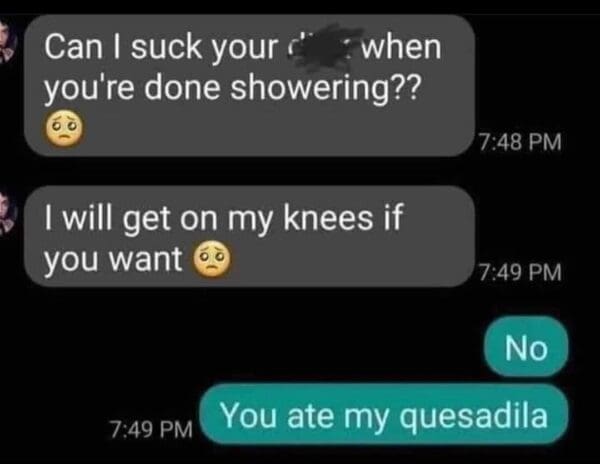The image size is (600, 464).
Task: Tap the sender avatar beside second message
Action: click(8, 213)
